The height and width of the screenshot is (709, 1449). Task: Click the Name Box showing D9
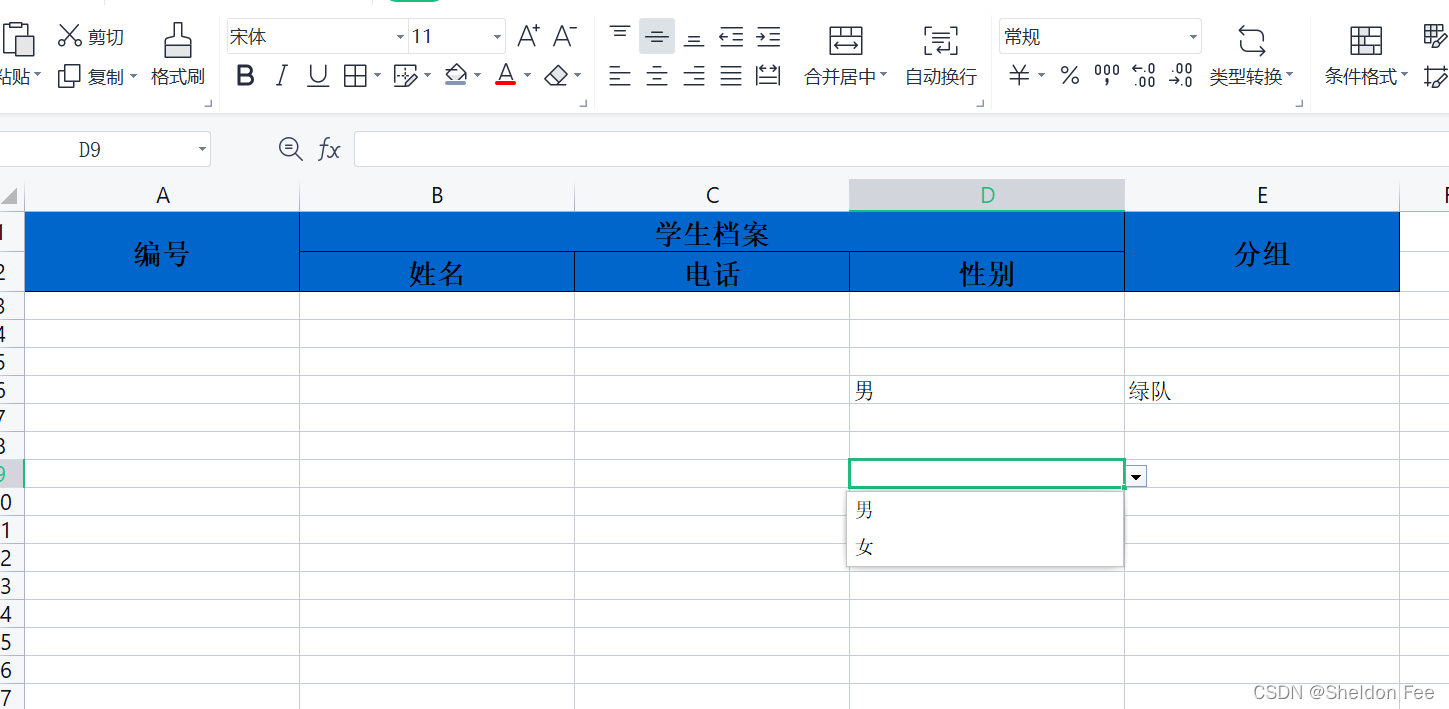90,150
